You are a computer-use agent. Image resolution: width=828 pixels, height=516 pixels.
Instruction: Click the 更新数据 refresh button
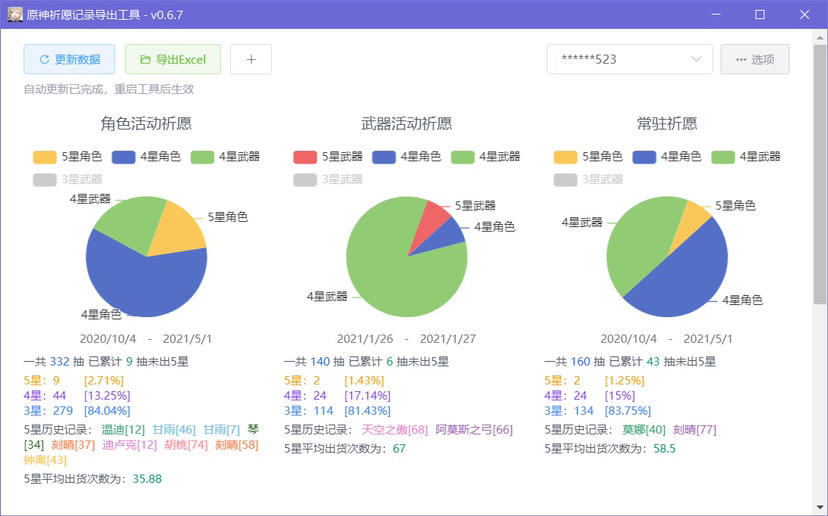coord(69,59)
